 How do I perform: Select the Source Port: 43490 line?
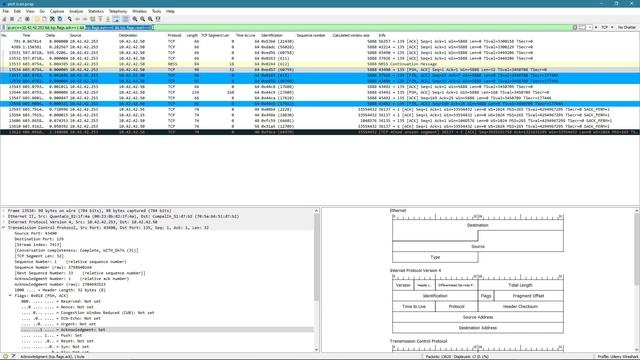(x=36, y=233)
